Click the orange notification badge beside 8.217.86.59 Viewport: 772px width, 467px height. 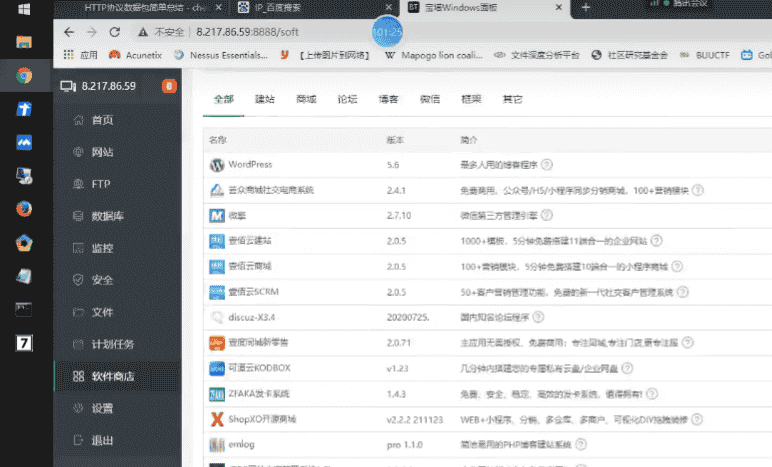tap(169, 86)
